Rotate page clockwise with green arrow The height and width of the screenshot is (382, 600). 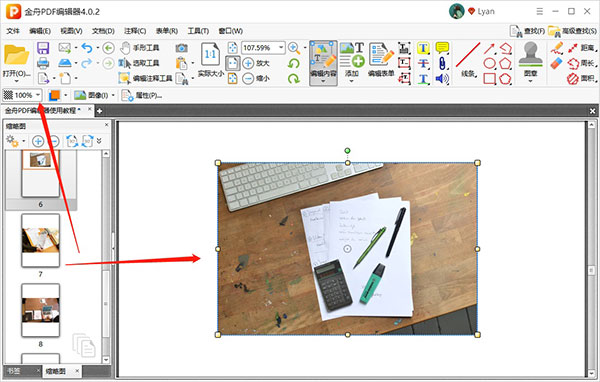tap(294, 78)
